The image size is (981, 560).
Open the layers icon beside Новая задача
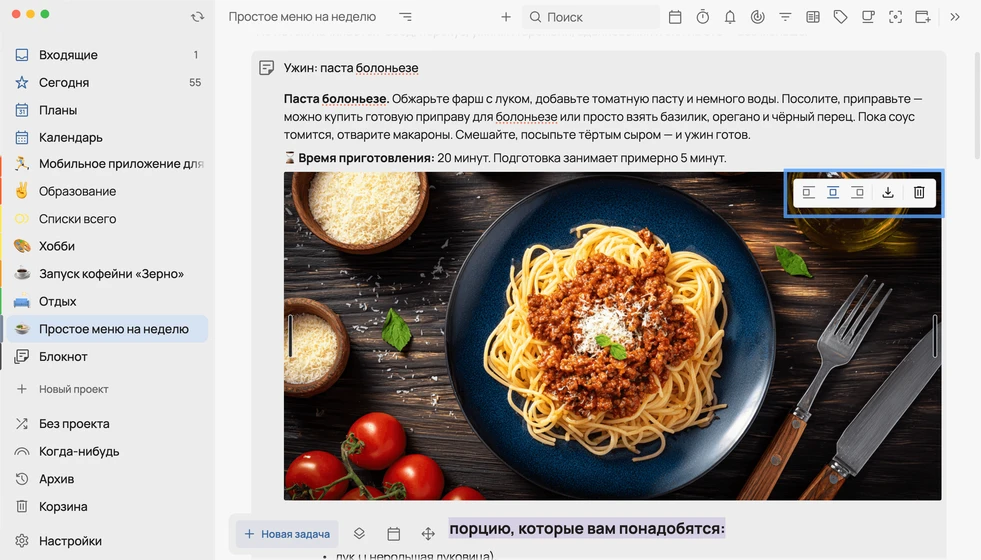(x=359, y=534)
